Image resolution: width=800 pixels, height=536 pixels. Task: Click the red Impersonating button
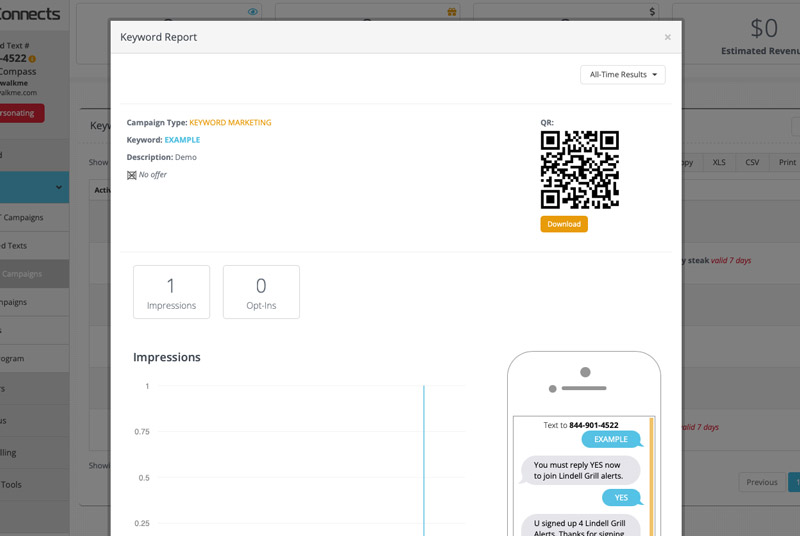click(20, 113)
